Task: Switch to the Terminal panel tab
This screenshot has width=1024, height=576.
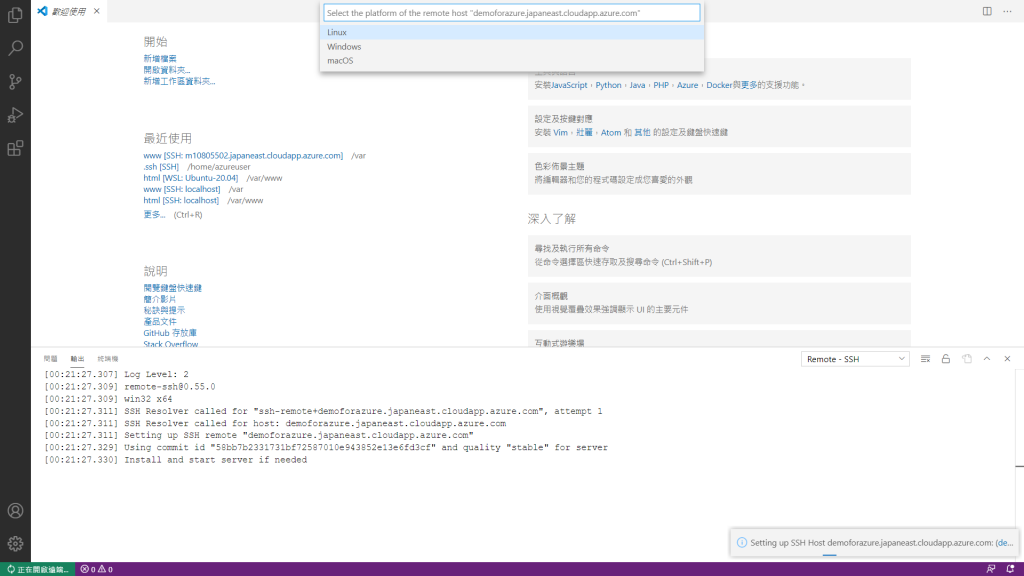Action: (108, 359)
